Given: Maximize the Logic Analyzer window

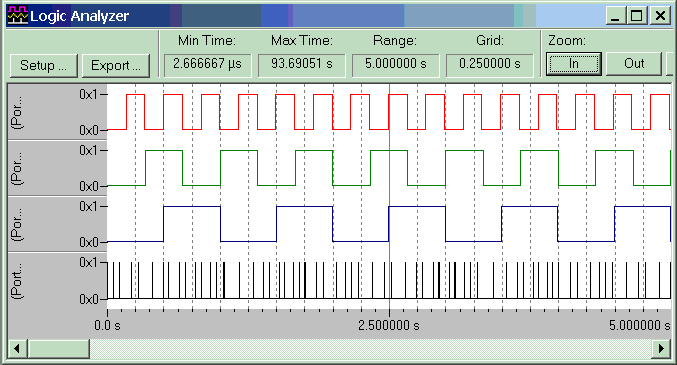Looking at the screenshot, I should (x=636, y=16).
